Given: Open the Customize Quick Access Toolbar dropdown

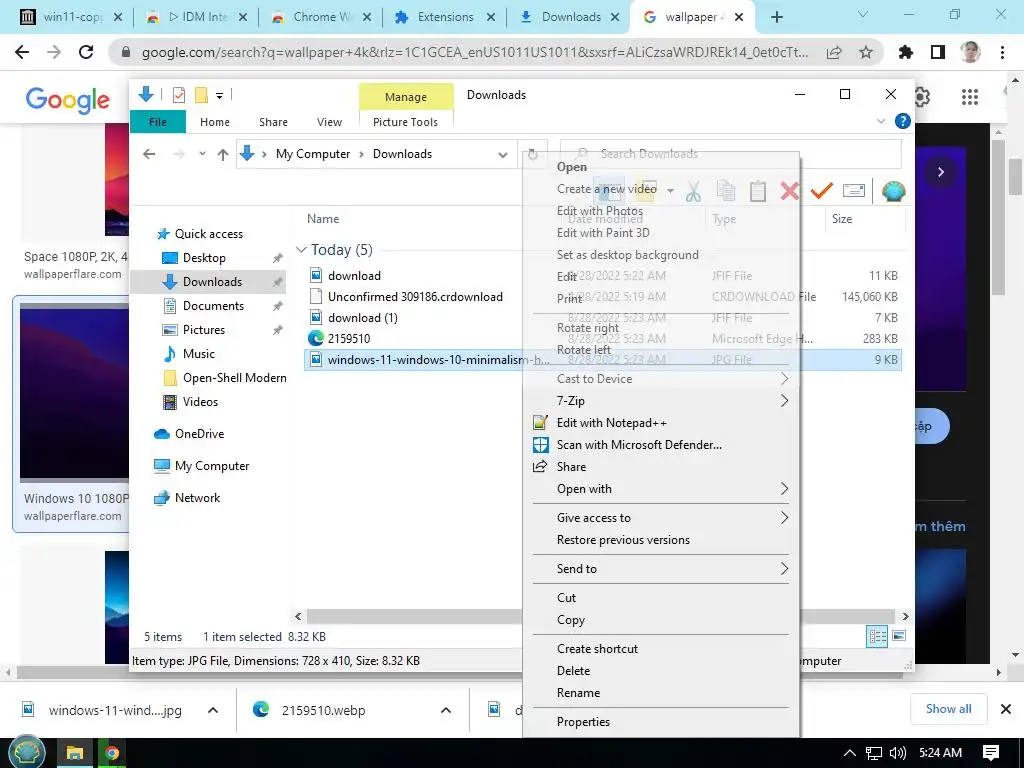Looking at the screenshot, I should tap(219, 96).
